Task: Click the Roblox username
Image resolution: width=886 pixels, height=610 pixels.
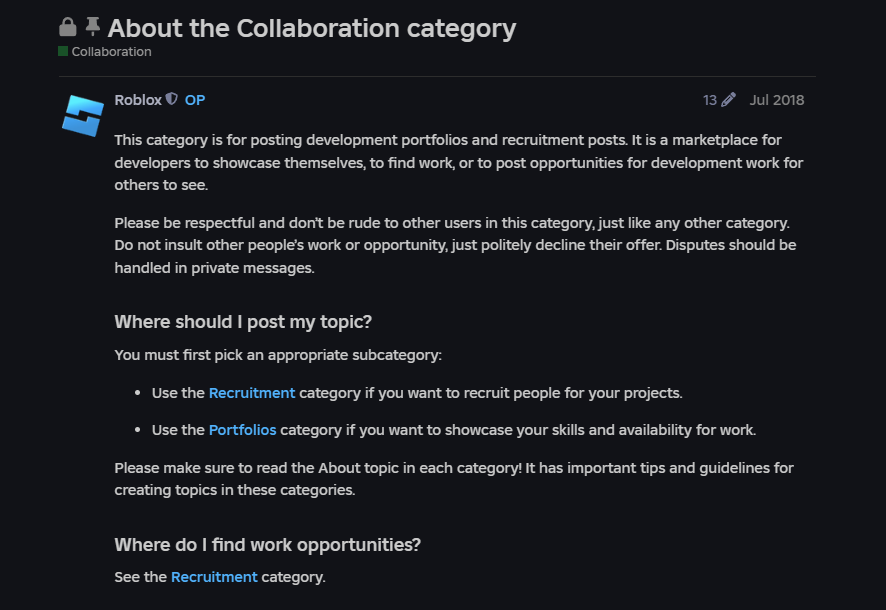Action: (x=138, y=100)
